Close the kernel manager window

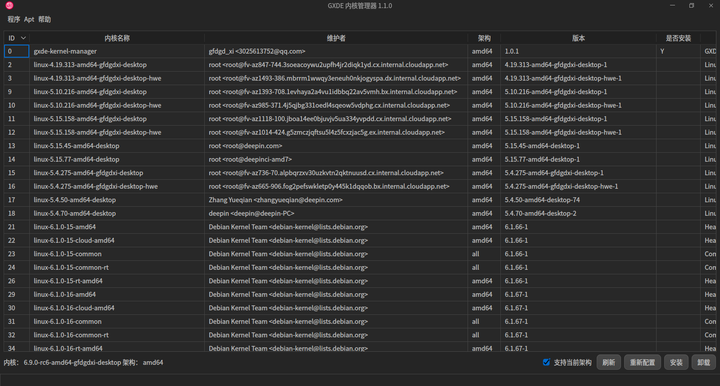pos(711,6)
